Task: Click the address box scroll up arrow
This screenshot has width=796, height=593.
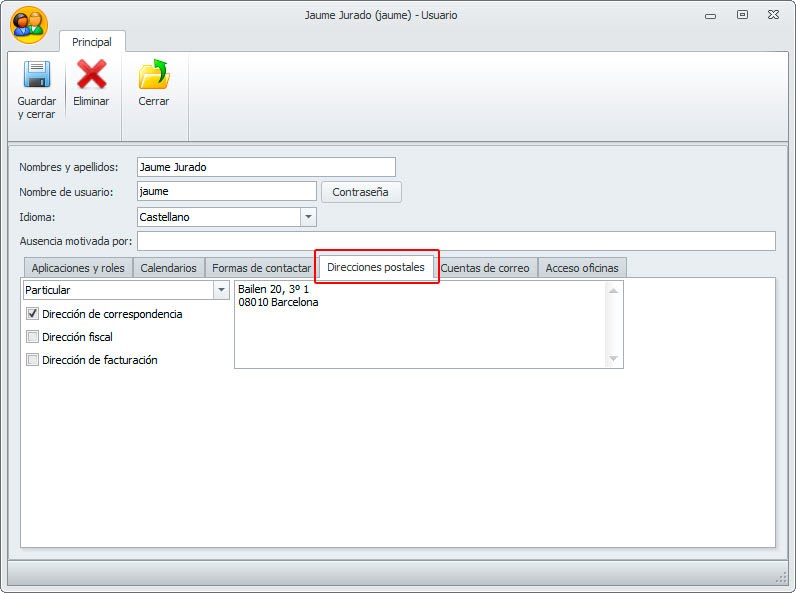Action: [613, 290]
